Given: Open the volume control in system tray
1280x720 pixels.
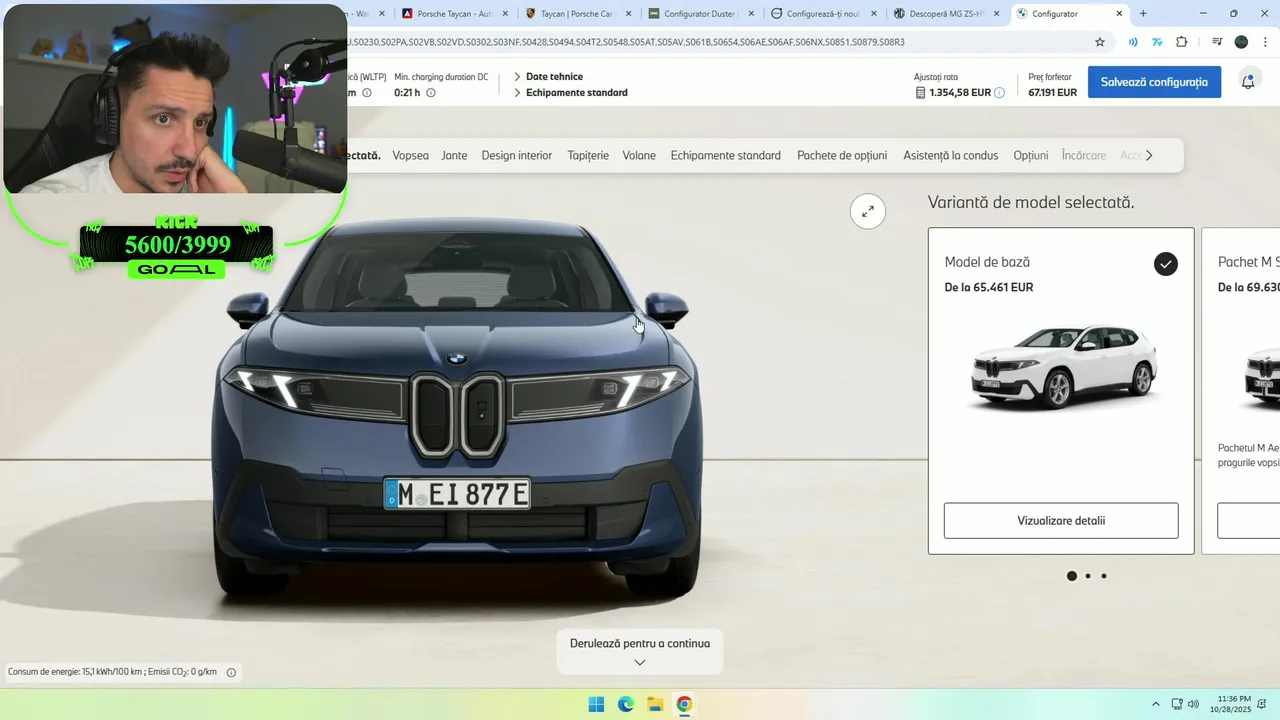Looking at the screenshot, I should 1193,704.
